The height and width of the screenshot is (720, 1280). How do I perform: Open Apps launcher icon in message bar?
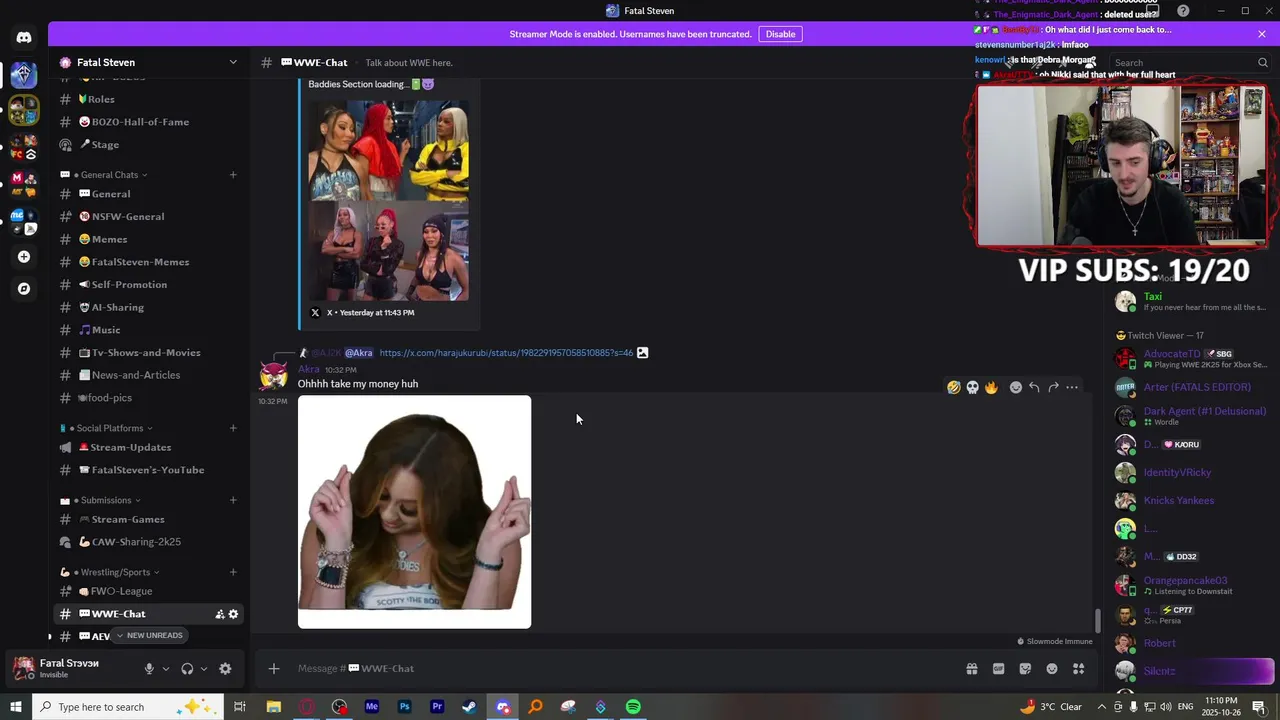(x=1079, y=669)
